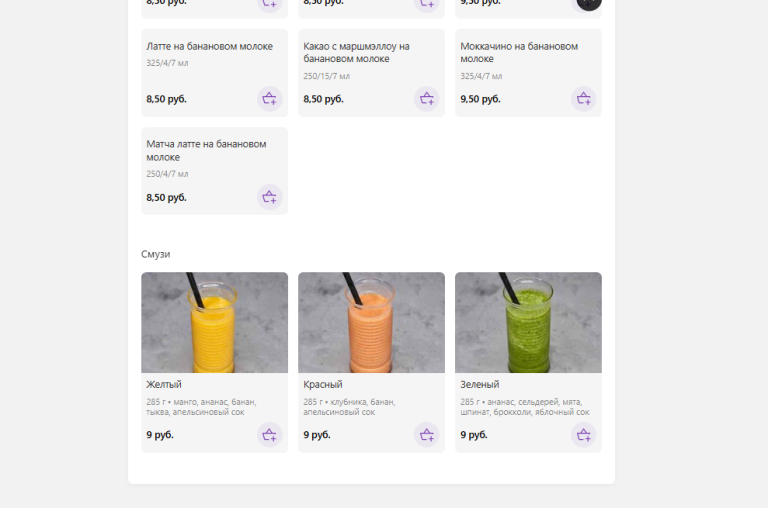Click the dark round button at top right
The height and width of the screenshot is (508, 768).
point(588,3)
